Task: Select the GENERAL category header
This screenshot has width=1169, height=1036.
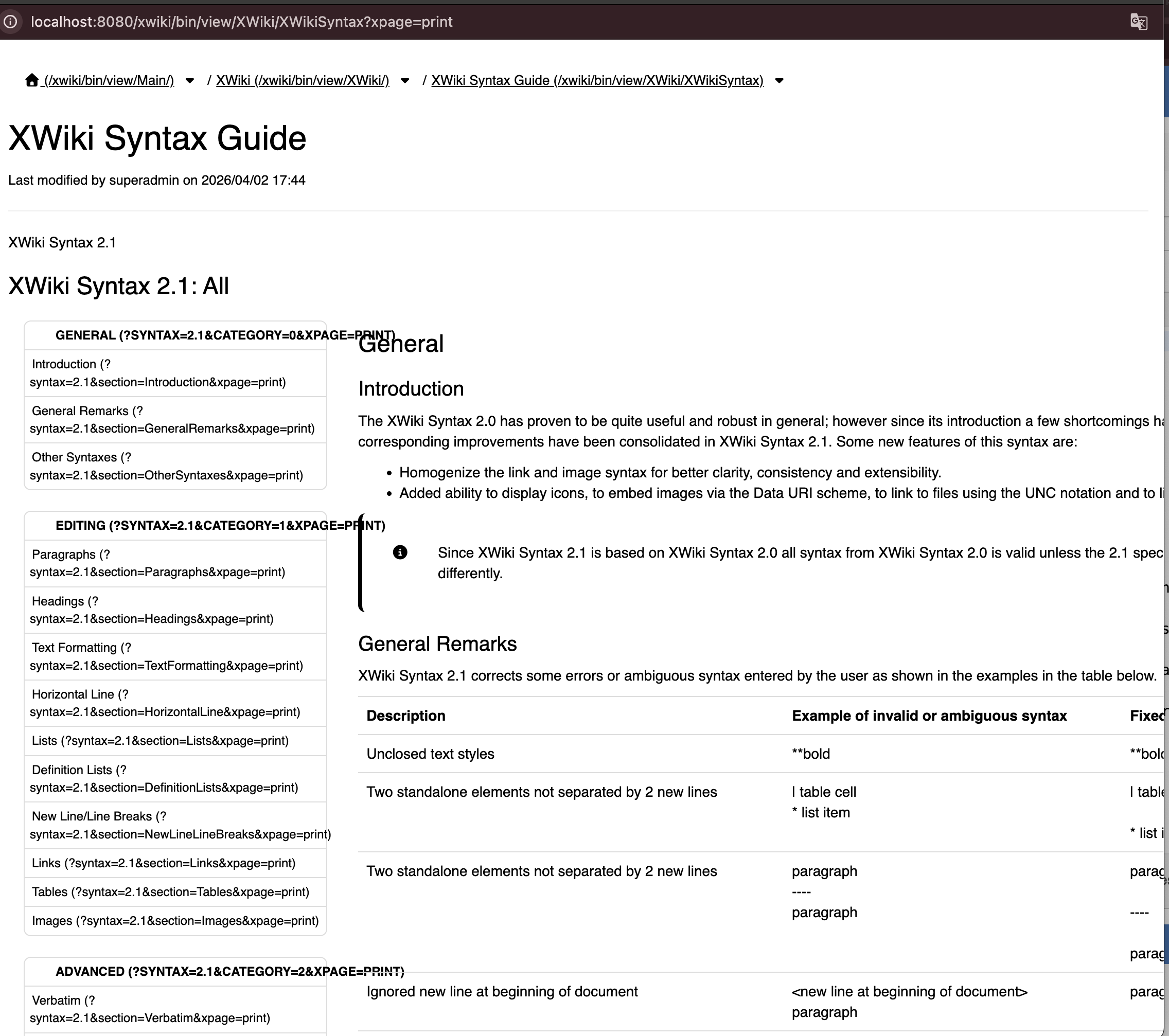Action: click(x=225, y=335)
